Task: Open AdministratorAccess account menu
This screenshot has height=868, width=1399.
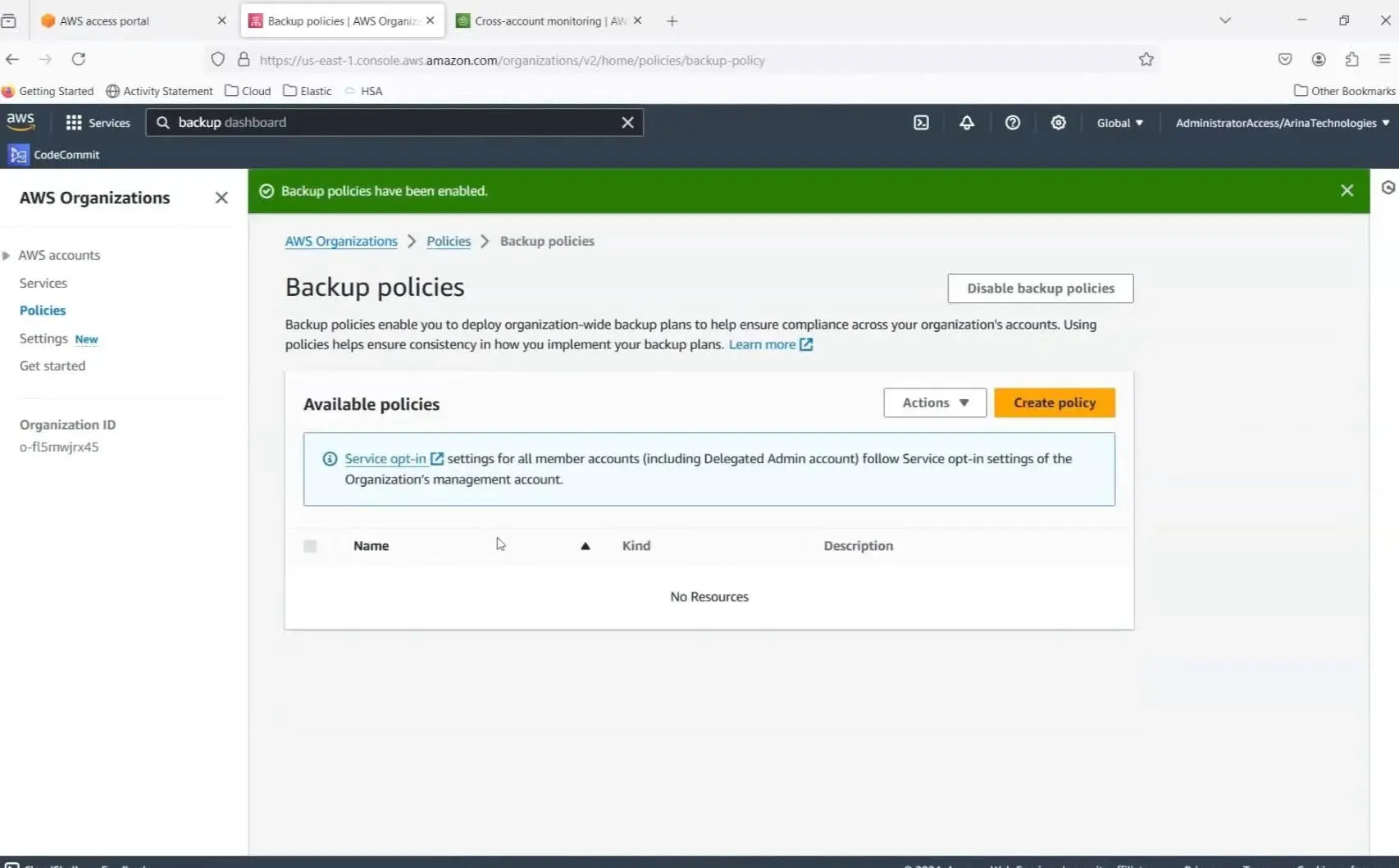Action: (1282, 123)
